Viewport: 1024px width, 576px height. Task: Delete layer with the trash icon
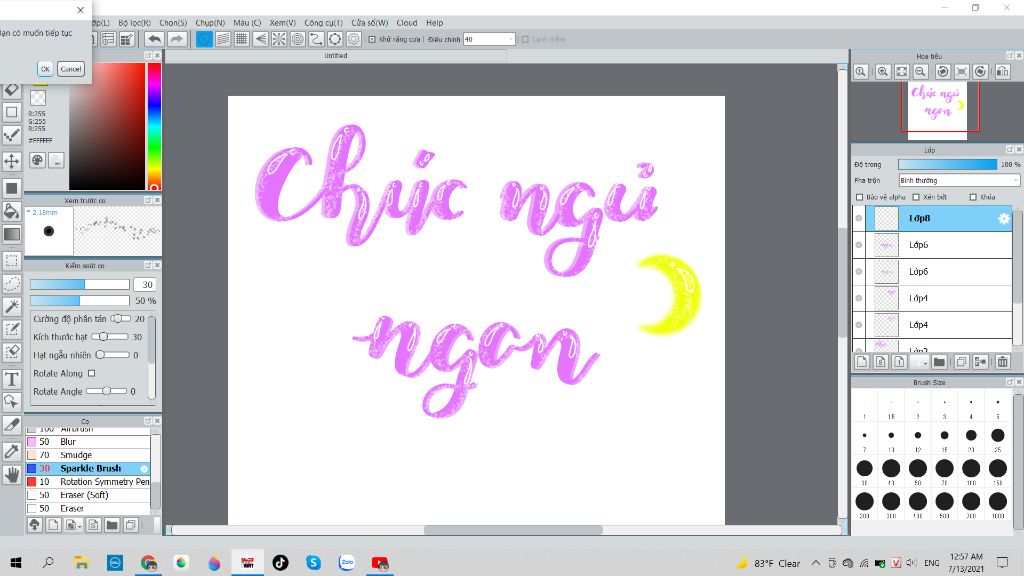point(1002,362)
